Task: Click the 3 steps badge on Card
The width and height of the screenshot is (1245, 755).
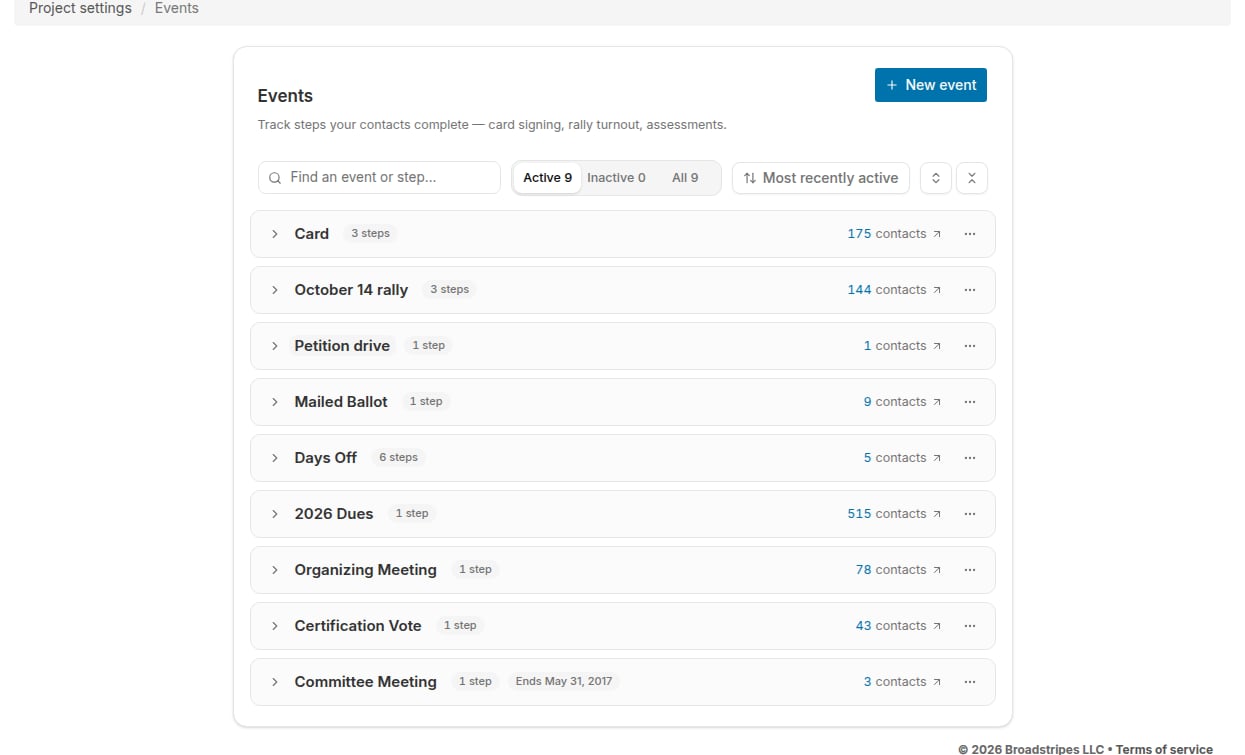Action: [370, 234]
